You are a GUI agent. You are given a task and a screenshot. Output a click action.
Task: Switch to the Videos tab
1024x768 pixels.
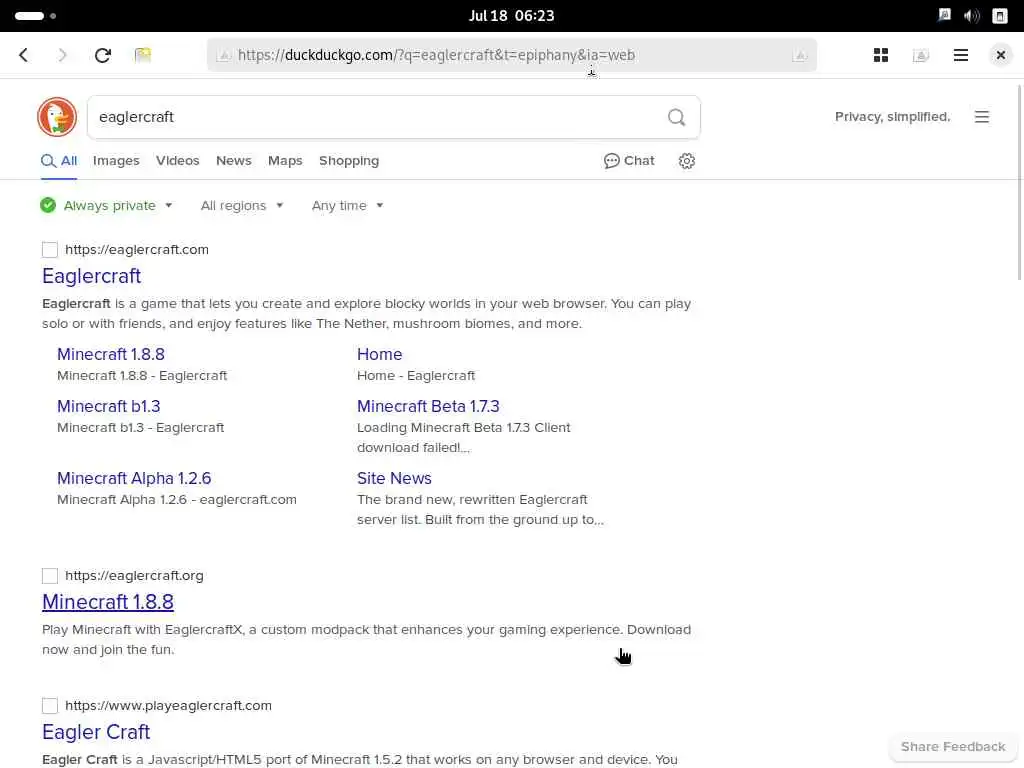[178, 161]
